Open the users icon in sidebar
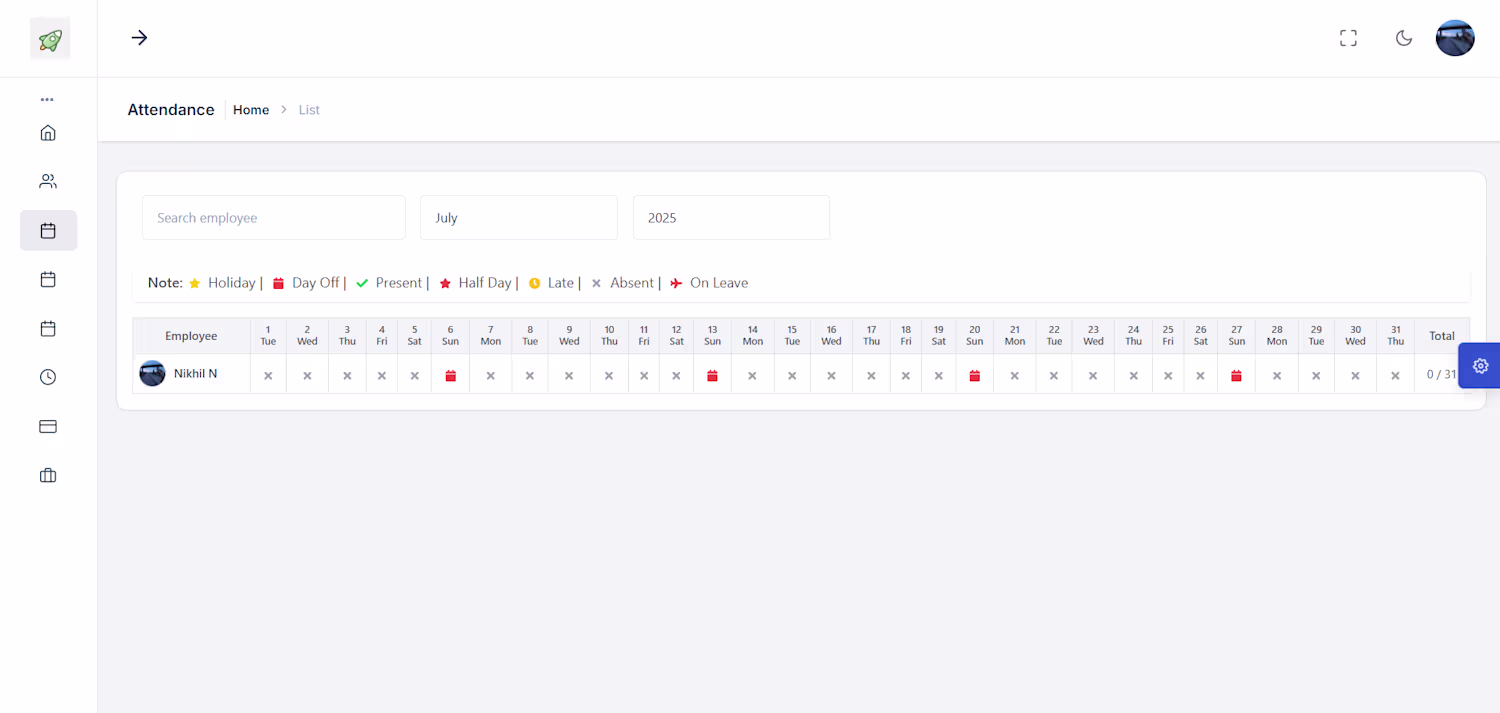Viewport: 1500px width, 713px height. 48,181
